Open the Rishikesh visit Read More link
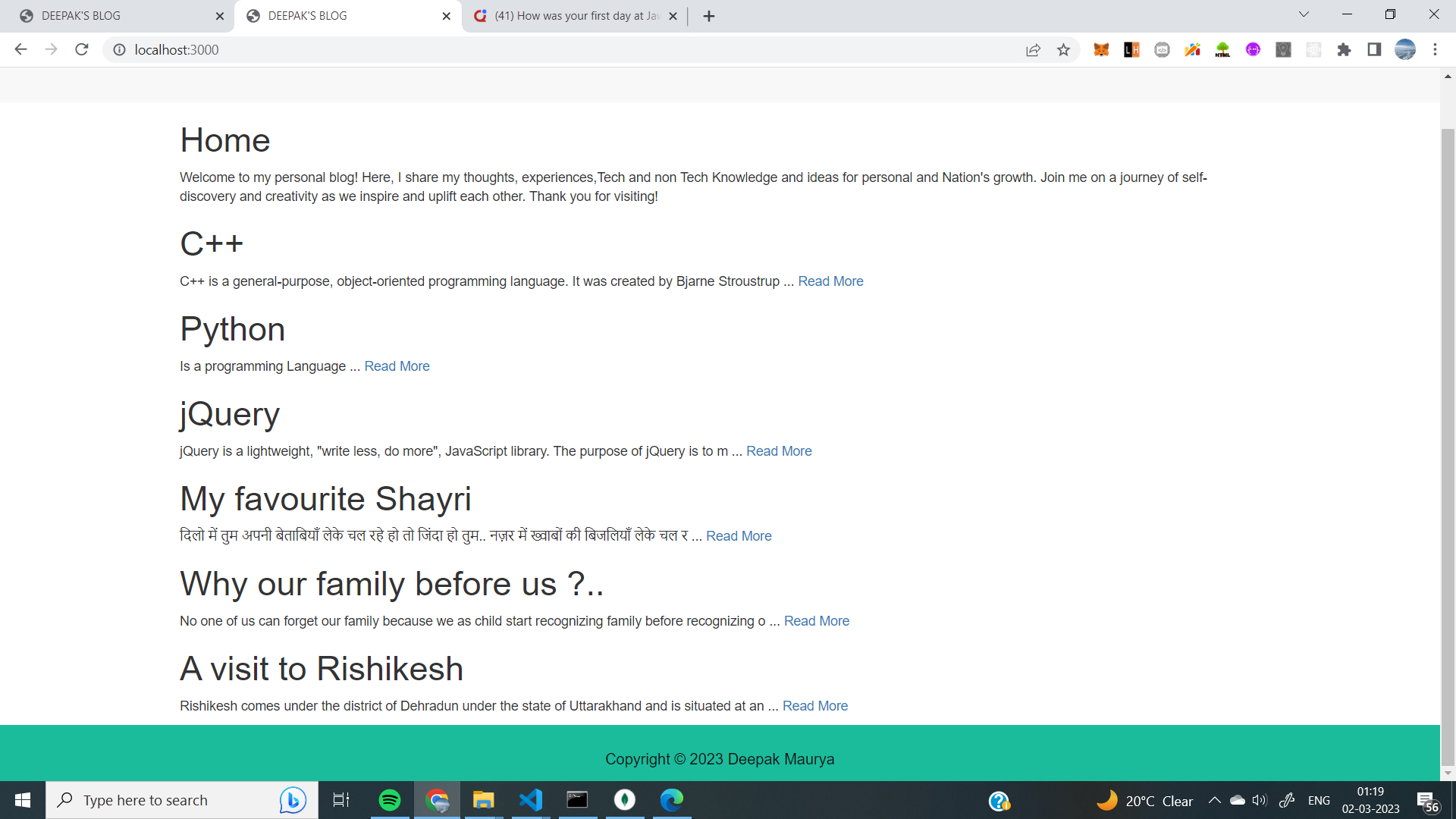The height and width of the screenshot is (819, 1456). coord(814,705)
